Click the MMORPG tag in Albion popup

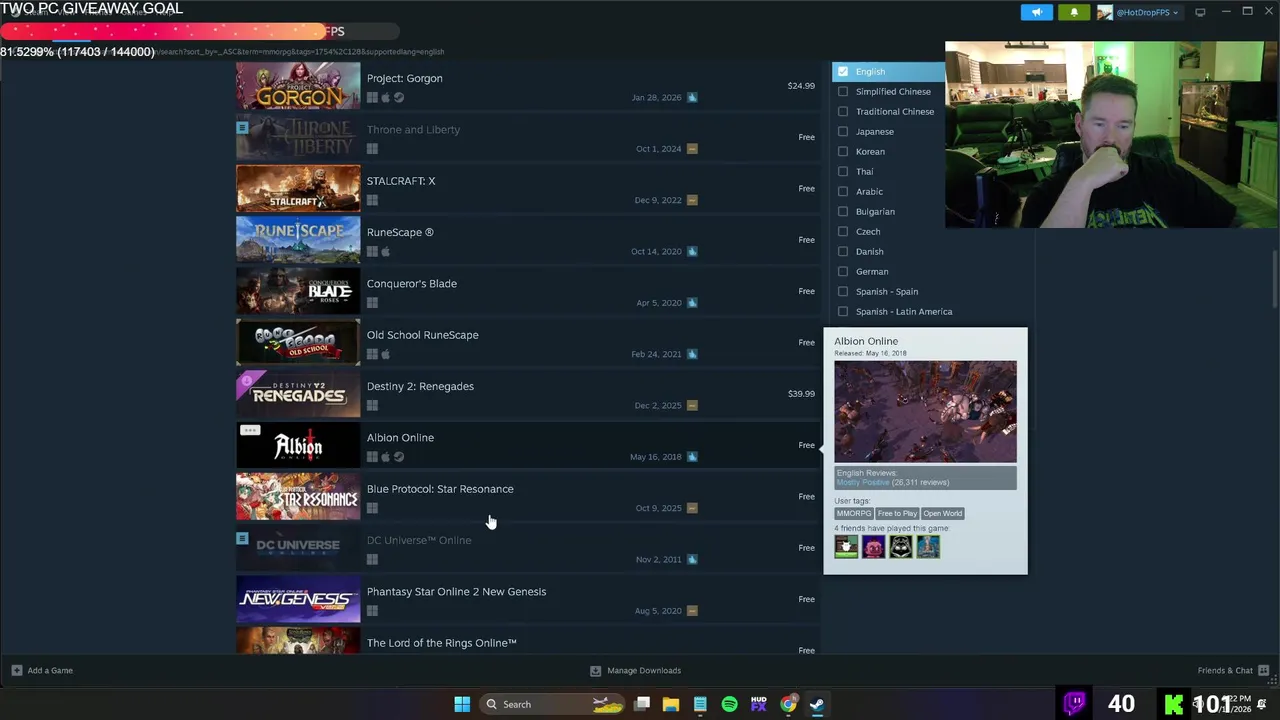tap(854, 513)
